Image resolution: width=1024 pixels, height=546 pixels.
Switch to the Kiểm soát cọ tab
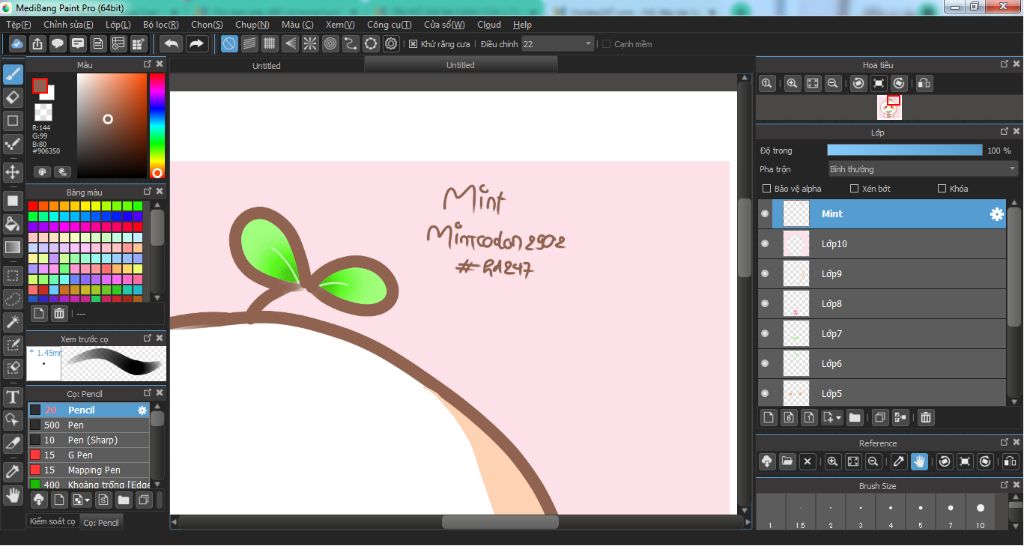coord(52,521)
